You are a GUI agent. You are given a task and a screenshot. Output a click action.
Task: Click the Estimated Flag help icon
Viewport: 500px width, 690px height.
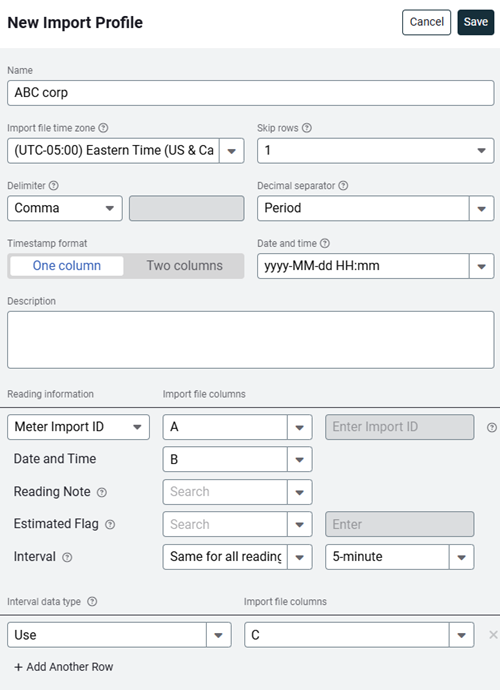[x=110, y=525]
